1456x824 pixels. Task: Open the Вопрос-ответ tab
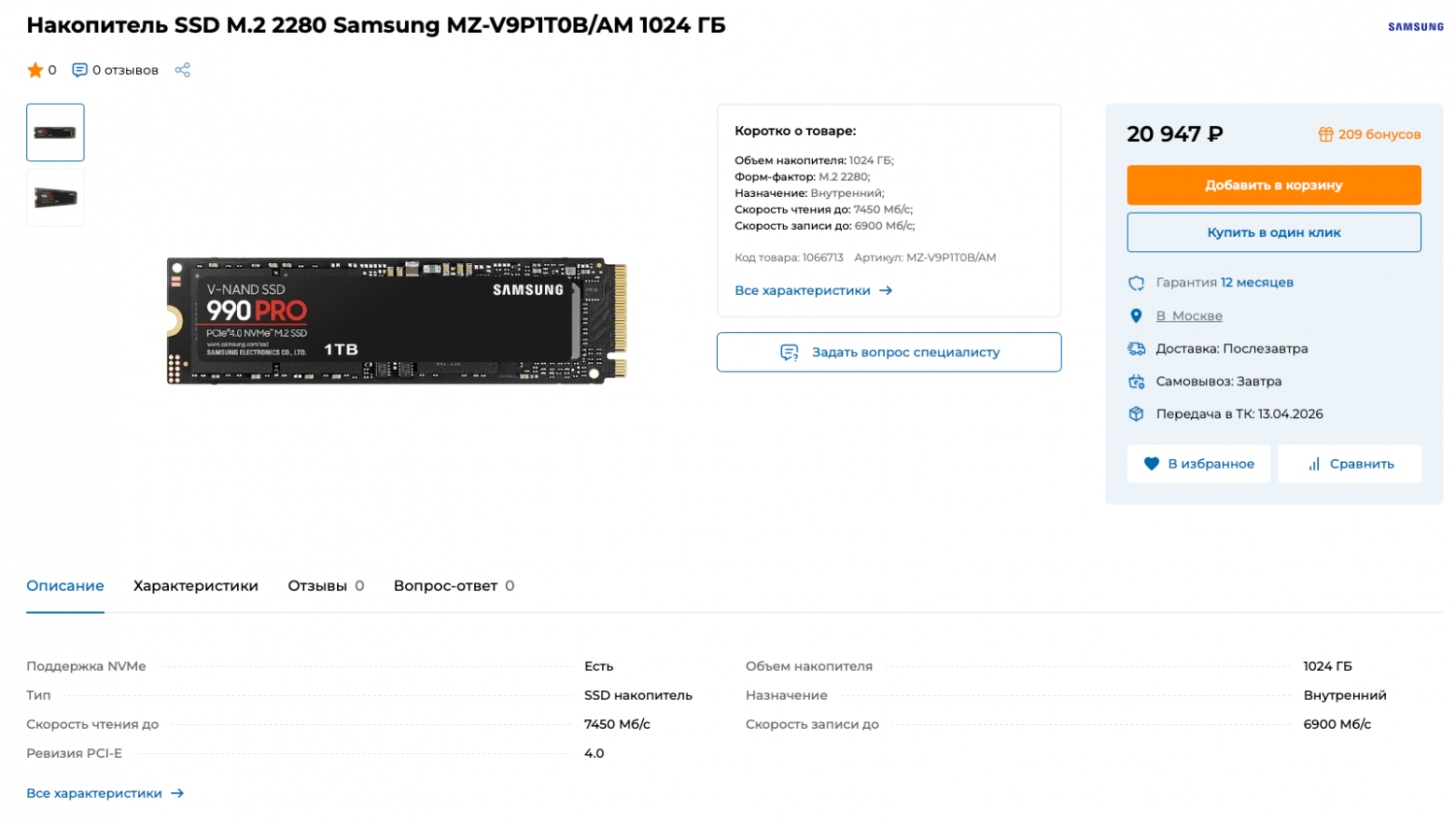click(454, 586)
